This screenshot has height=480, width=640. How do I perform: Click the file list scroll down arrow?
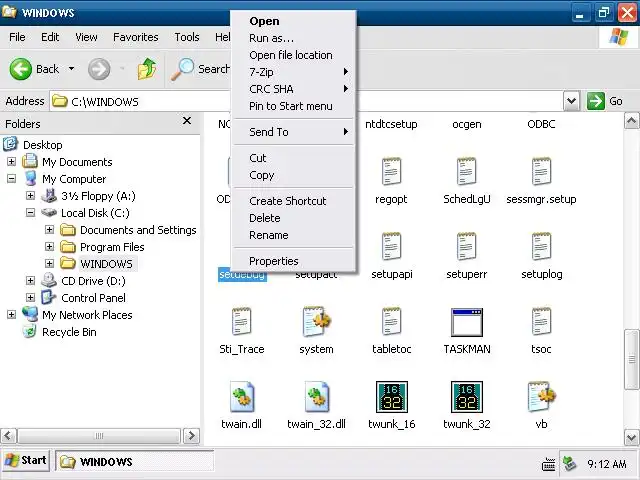click(x=631, y=438)
